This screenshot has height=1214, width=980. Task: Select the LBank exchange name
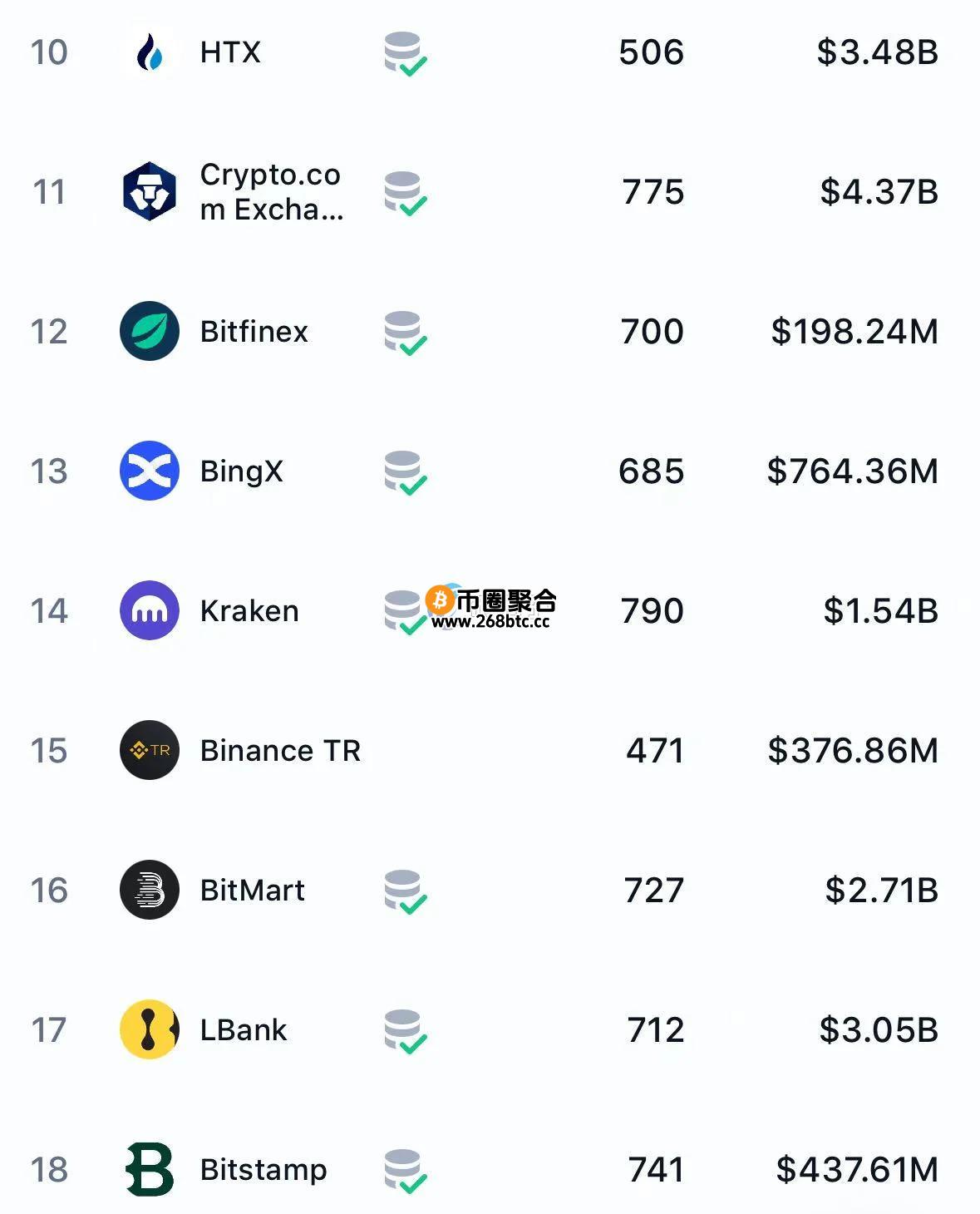pyautogui.click(x=244, y=1030)
